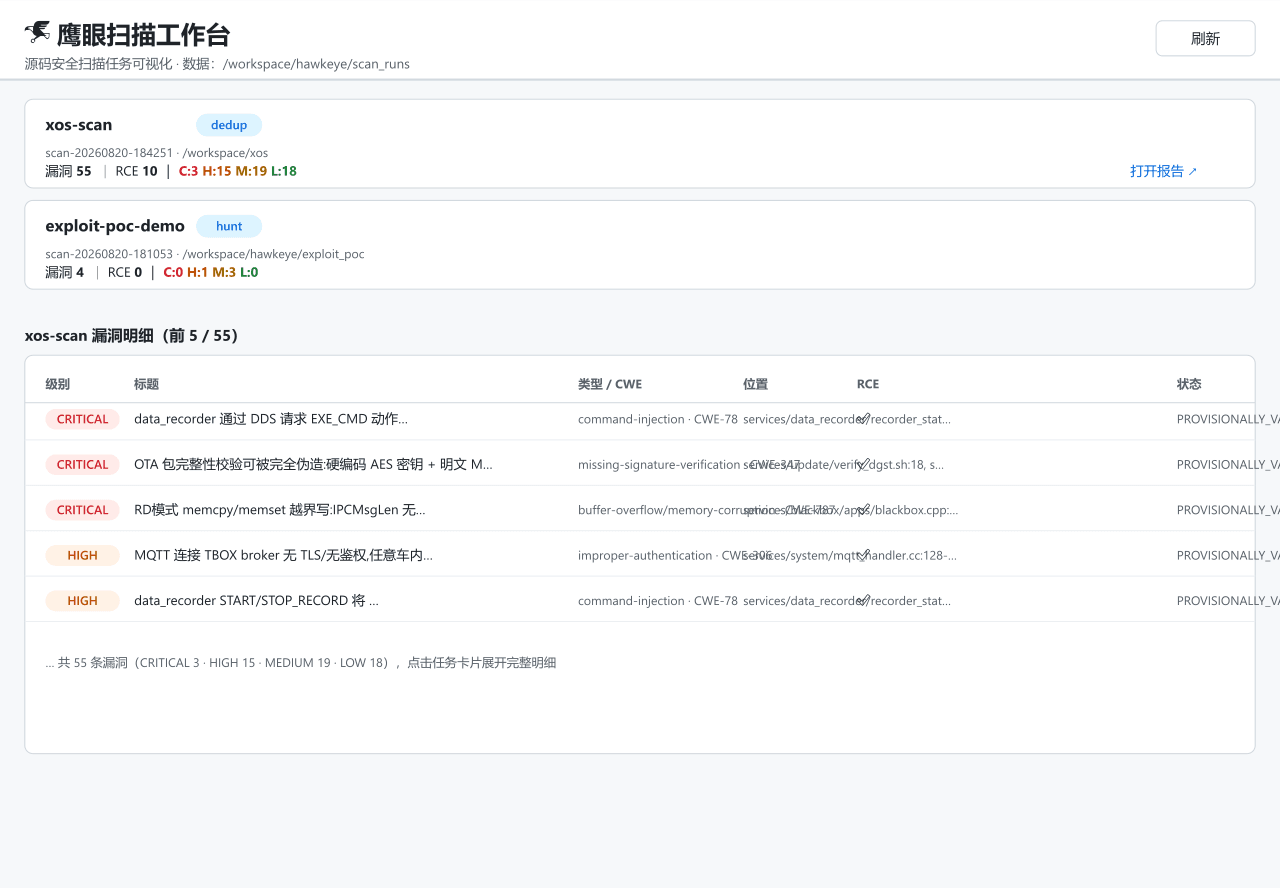Screen dimensions: 1280x888
Task: Click the dedup badge on xos-scan
Action: pos(229,125)
